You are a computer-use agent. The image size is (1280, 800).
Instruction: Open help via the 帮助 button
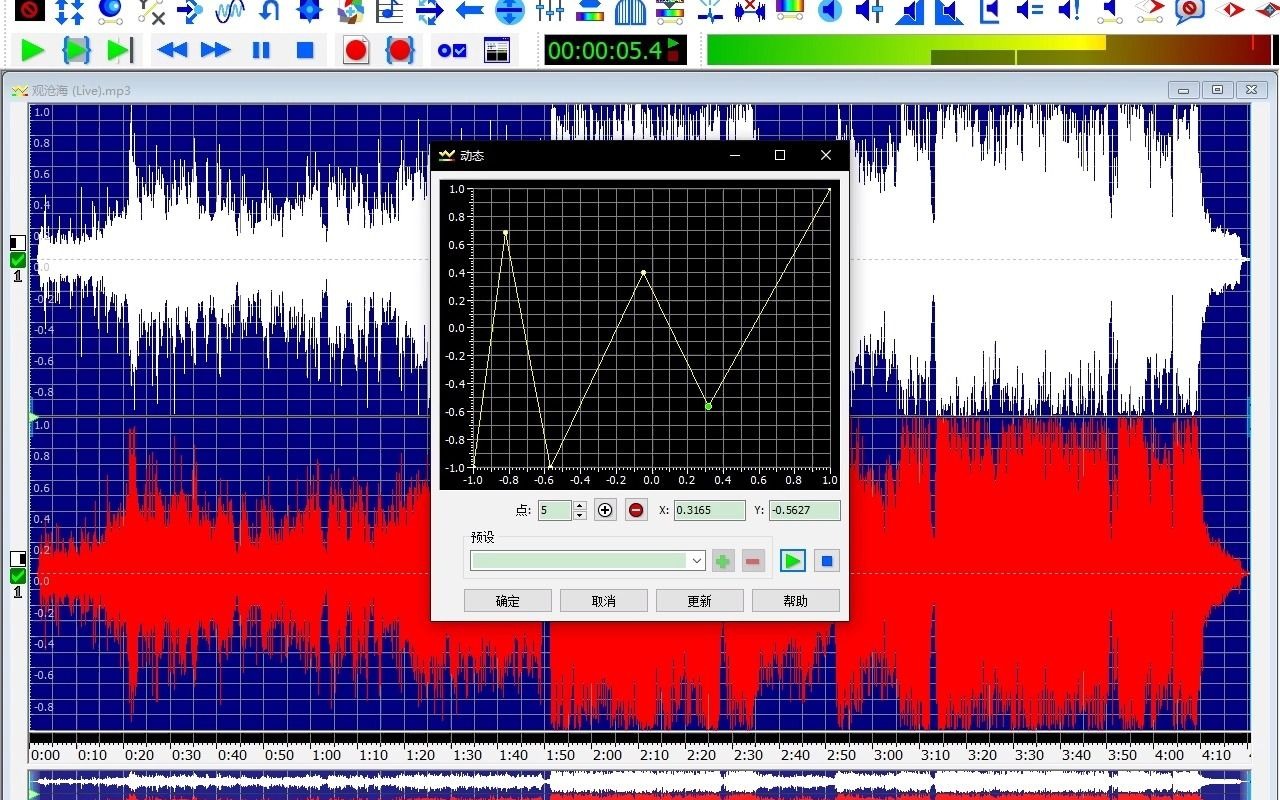[x=795, y=600]
